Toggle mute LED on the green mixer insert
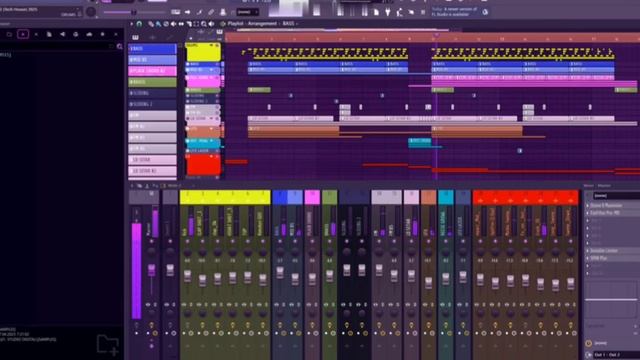Image resolution: width=640 pixels, height=360 pixels. (x=329, y=241)
